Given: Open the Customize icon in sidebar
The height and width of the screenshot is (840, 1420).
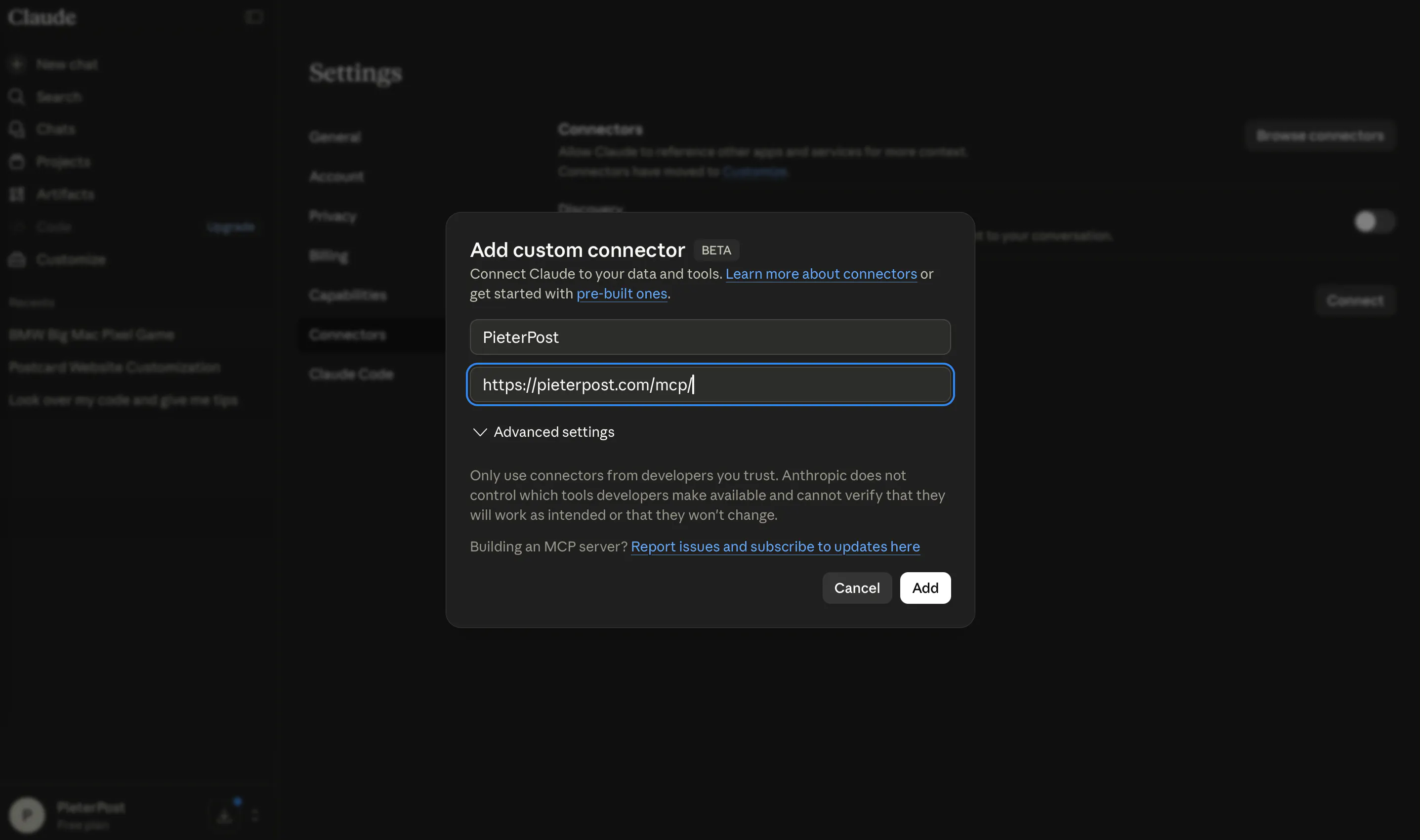Looking at the screenshot, I should coord(17,259).
